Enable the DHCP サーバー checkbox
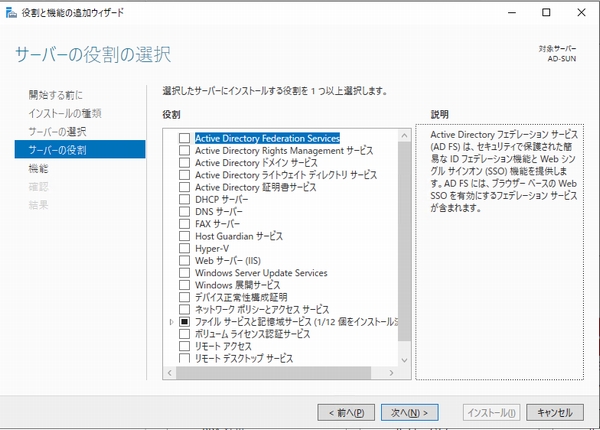This screenshot has width=600, height=430. tap(184, 199)
